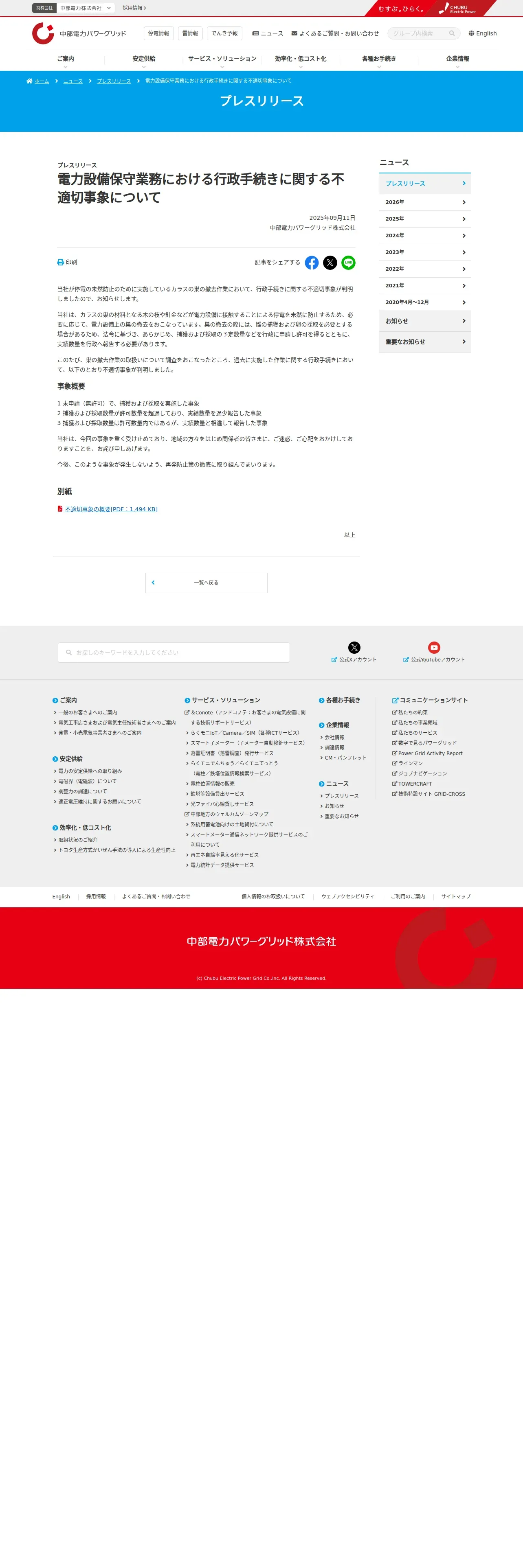Open the プレスリリース sidebar item
The width and height of the screenshot is (523, 1568).
424,183
